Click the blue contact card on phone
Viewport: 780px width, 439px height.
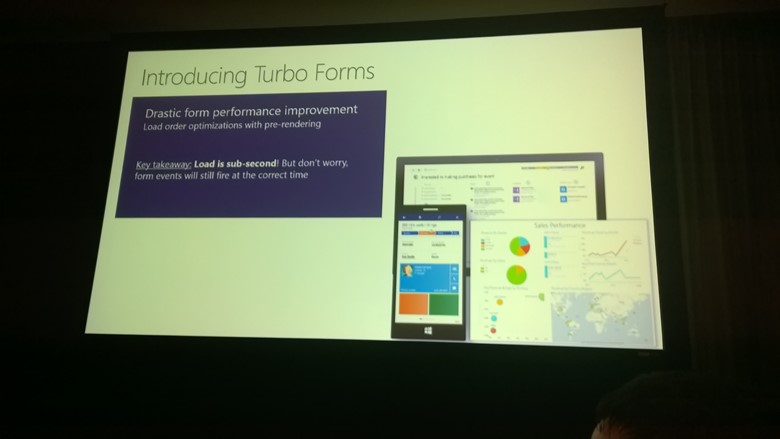(x=428, y=275)
